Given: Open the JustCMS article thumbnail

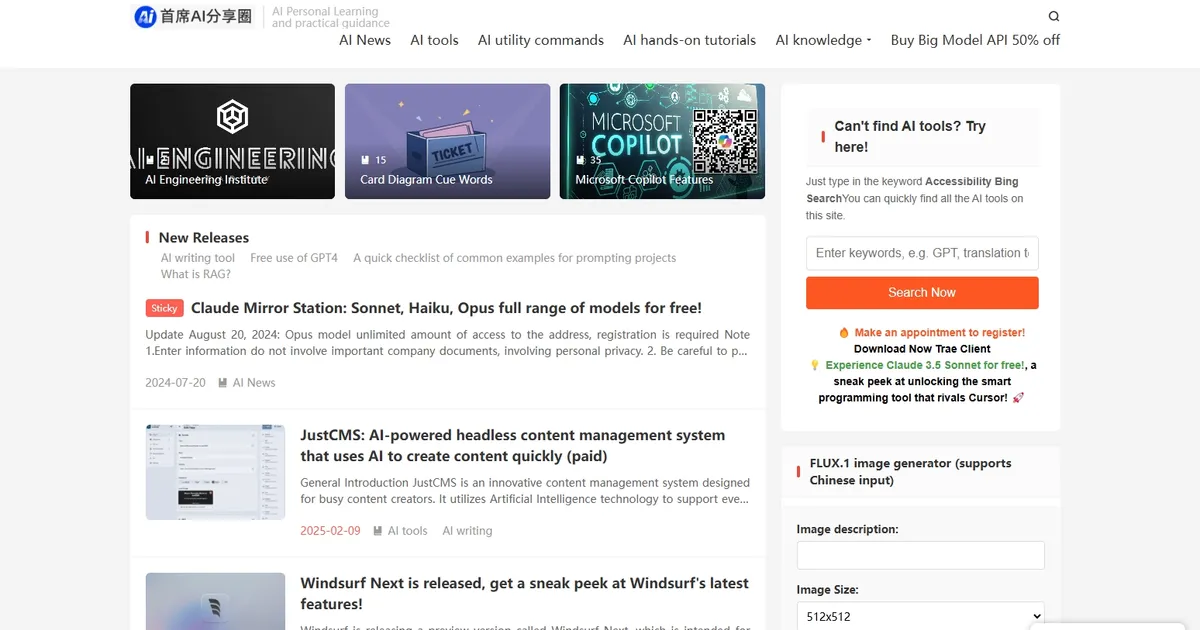Looking at the screenshot, I should point(215,472).
